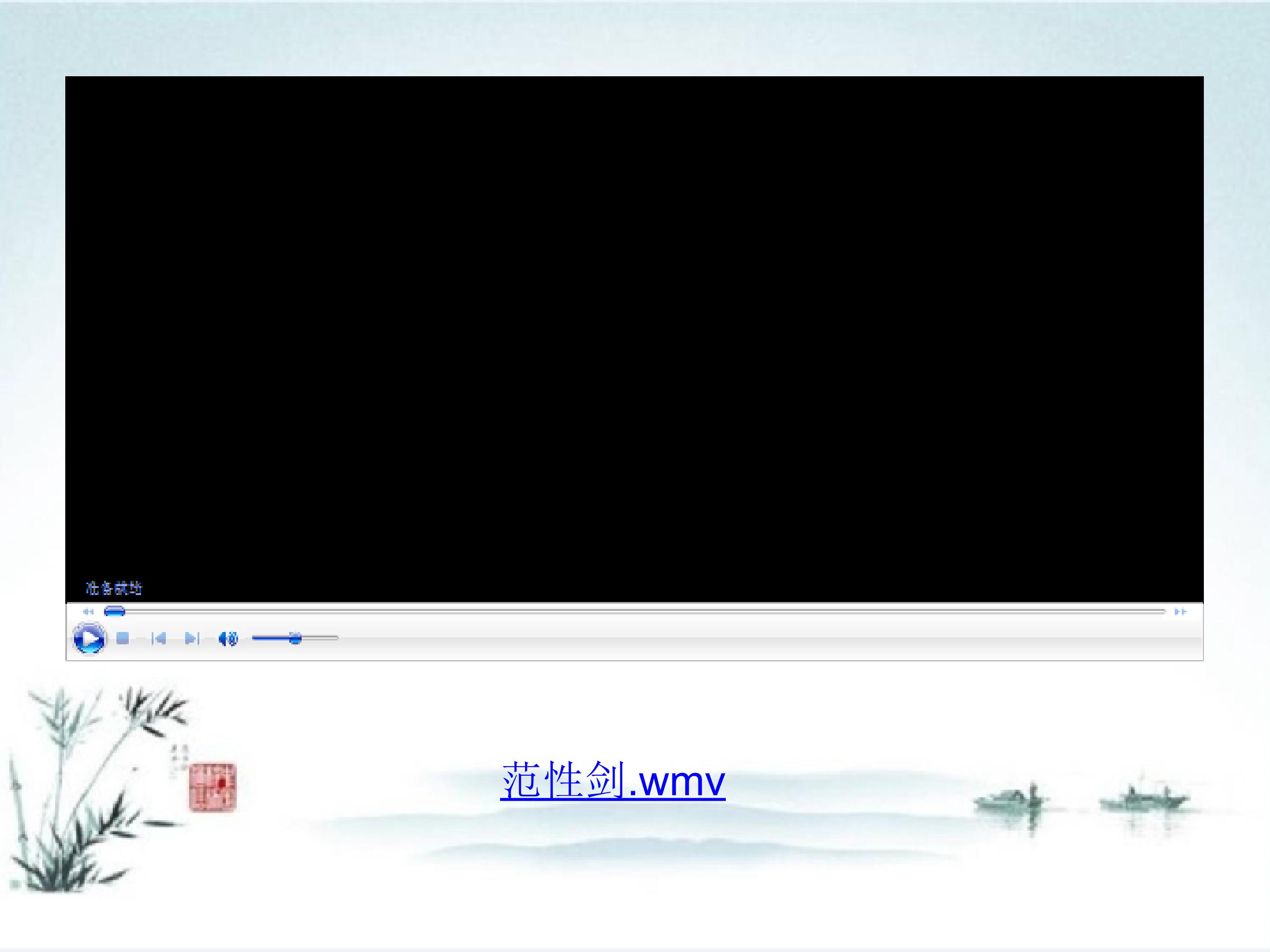Screen dimensions: 1270x952
Task: Skip to previous track icon
Action: (x=158, y=638)
